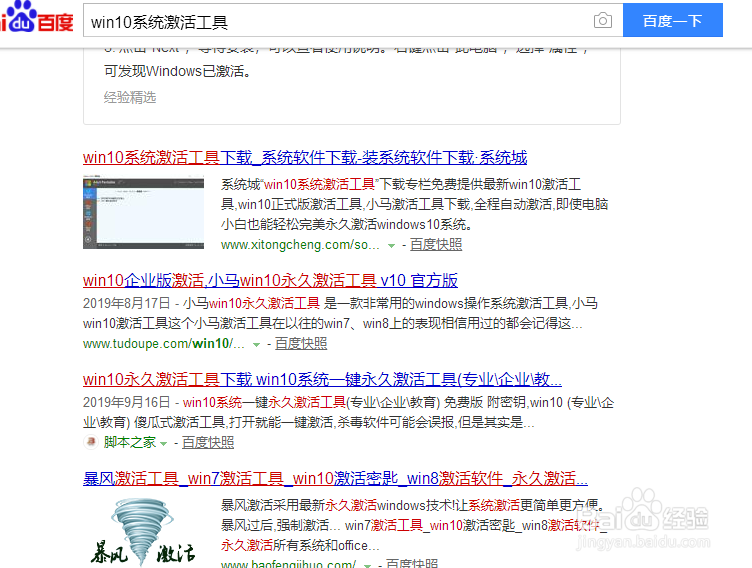Open the win10永久激活工具下载 一键永久激活 result
Image resolution: width=752 pixels, height=568 pixels.
pos(322,379)
